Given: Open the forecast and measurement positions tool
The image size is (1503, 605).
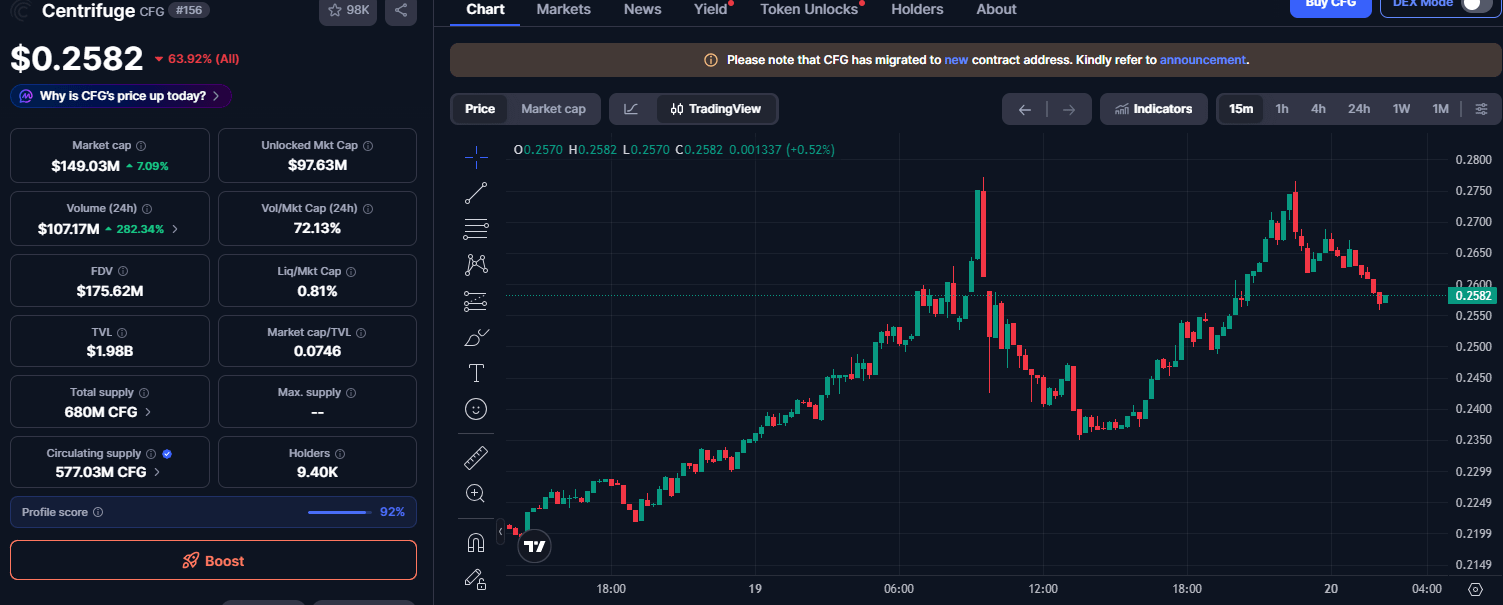Looking at the screenshot, I should click(476, 300).
